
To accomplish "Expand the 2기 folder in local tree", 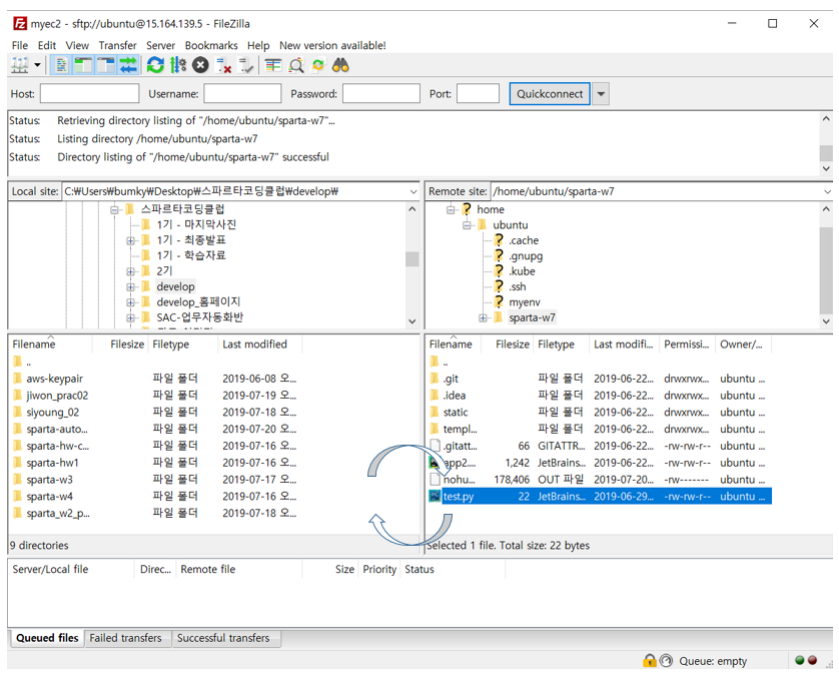I will (130, 271).
